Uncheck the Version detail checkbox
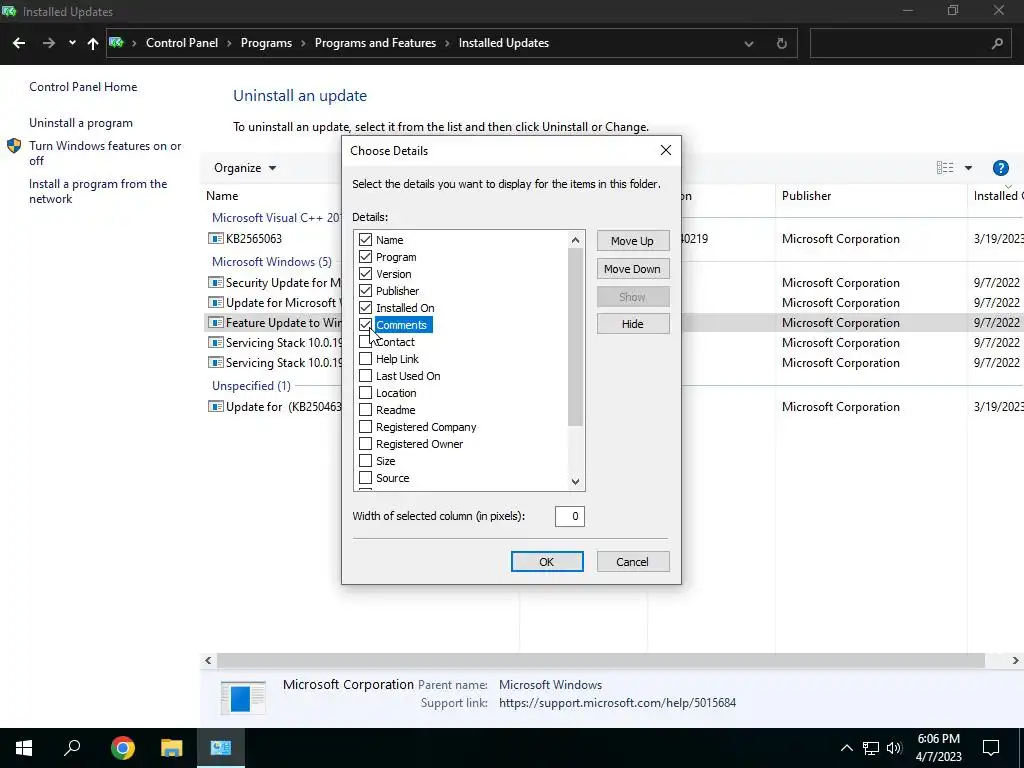Screen dimensions: 1024x768 coord(366,274)
